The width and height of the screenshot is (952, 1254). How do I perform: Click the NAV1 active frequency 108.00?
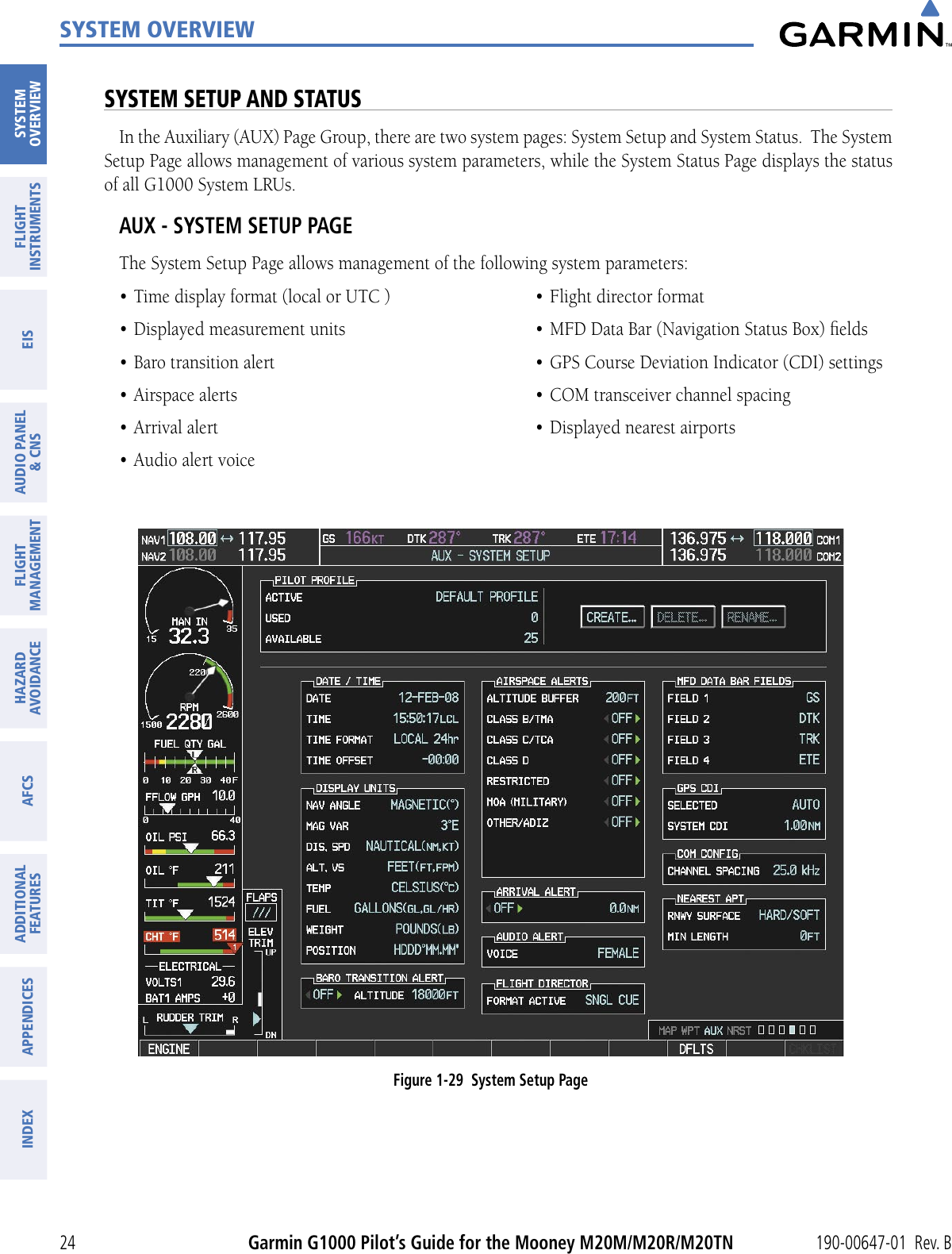pos(192,538)
